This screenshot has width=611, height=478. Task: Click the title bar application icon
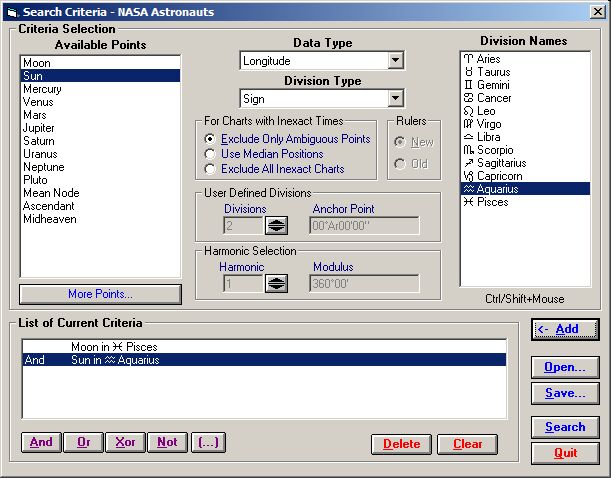[x=11, y=11]
